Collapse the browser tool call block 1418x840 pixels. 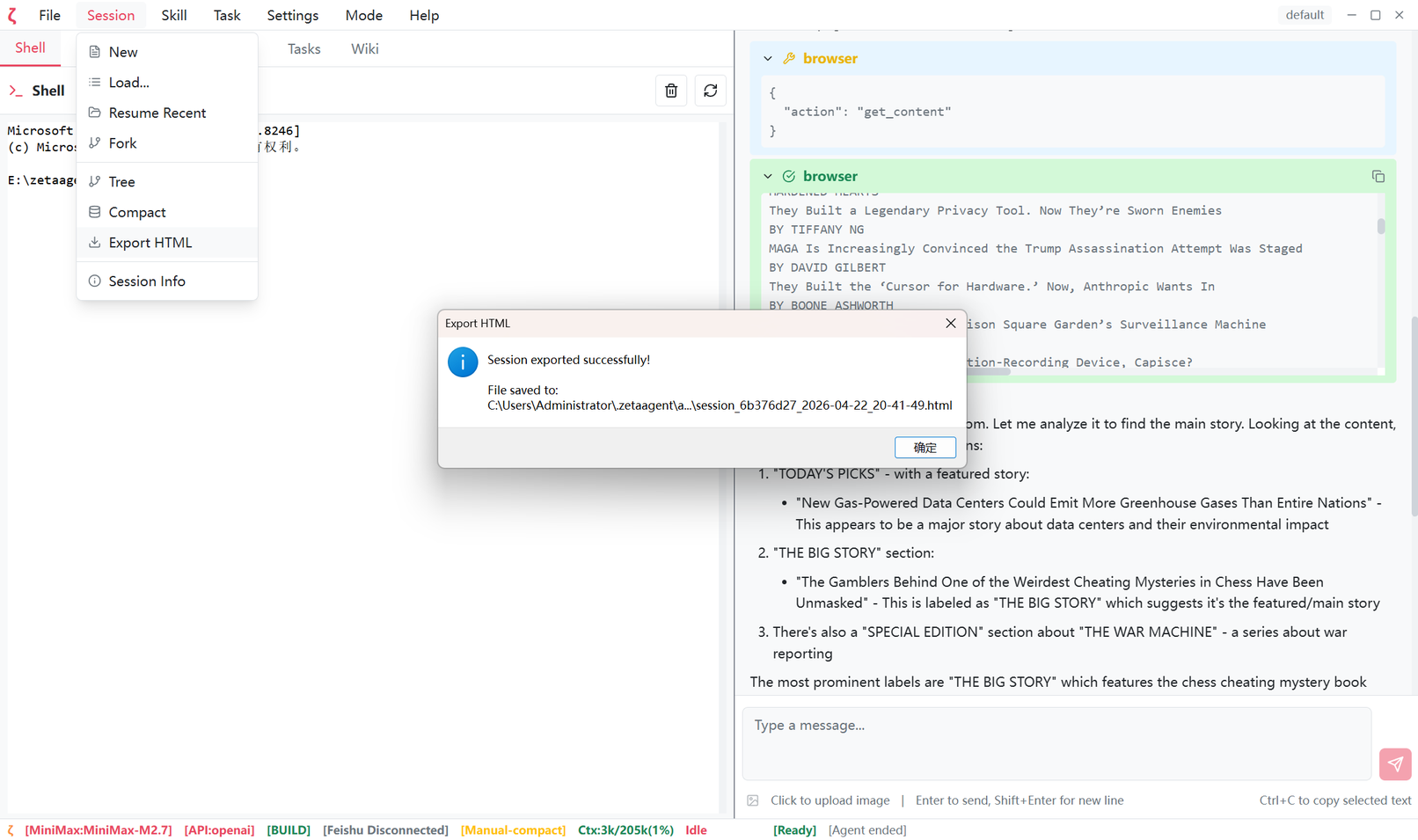[768, 59]
